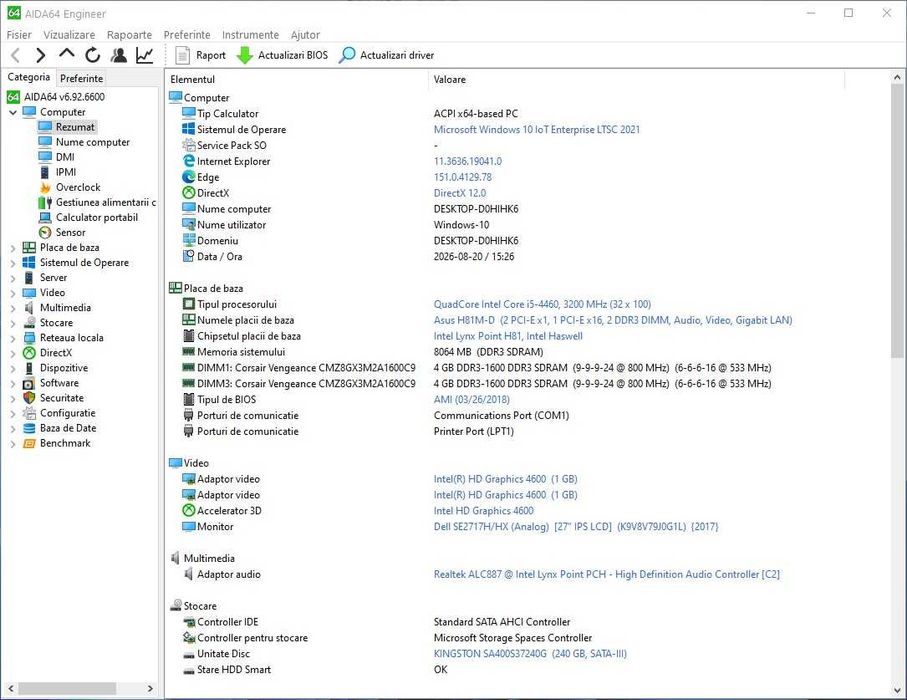Screen dimensions: 907x700
Task: Select the Sensor gauge icon in tree
Action: (45, 233)
